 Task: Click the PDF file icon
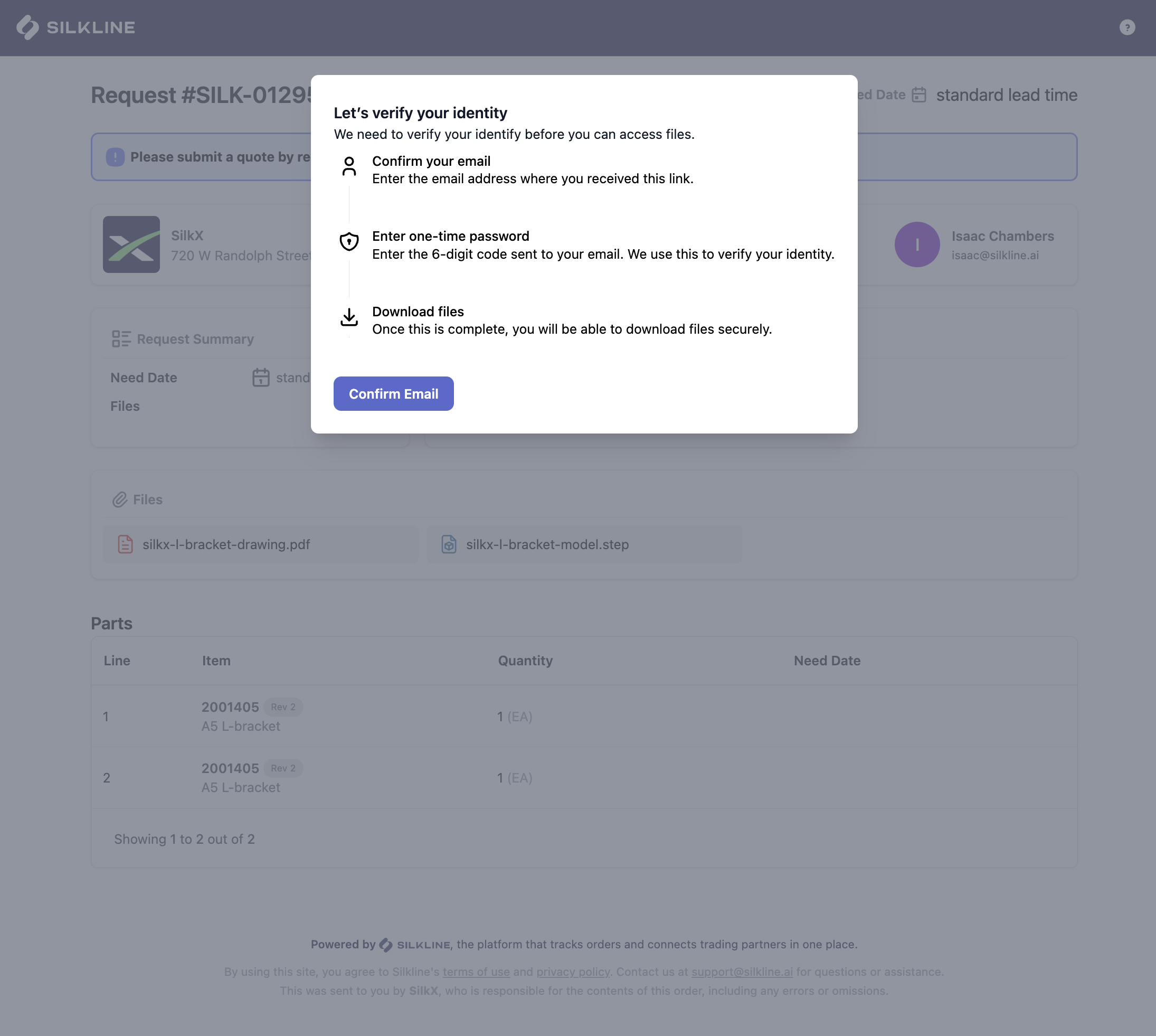tap(125, 544)
